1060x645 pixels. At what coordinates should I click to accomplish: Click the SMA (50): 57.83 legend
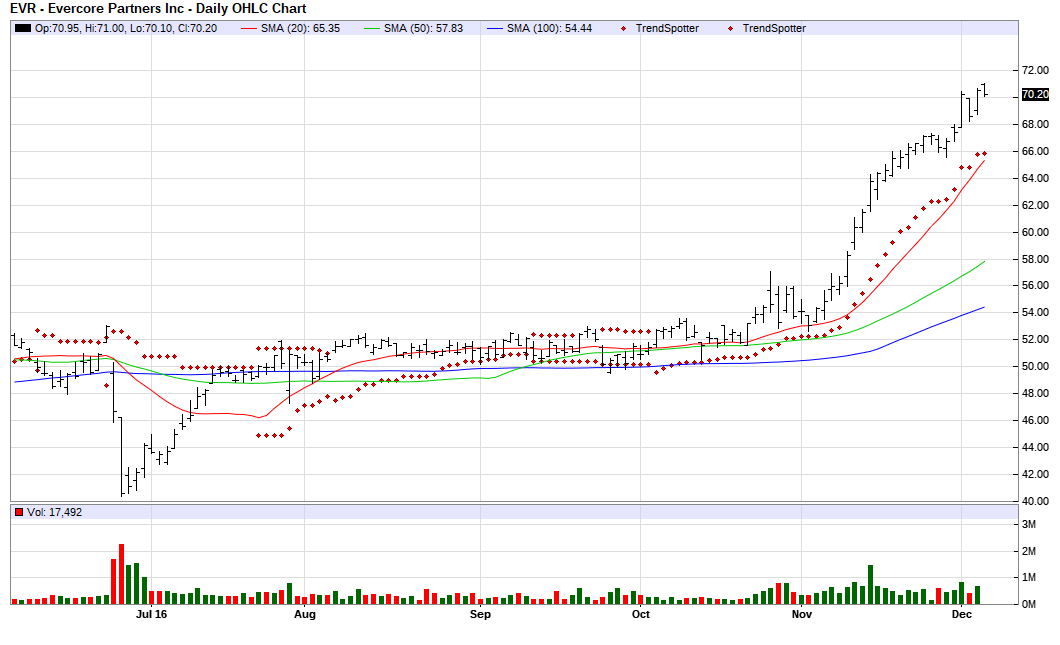(414, 28)
